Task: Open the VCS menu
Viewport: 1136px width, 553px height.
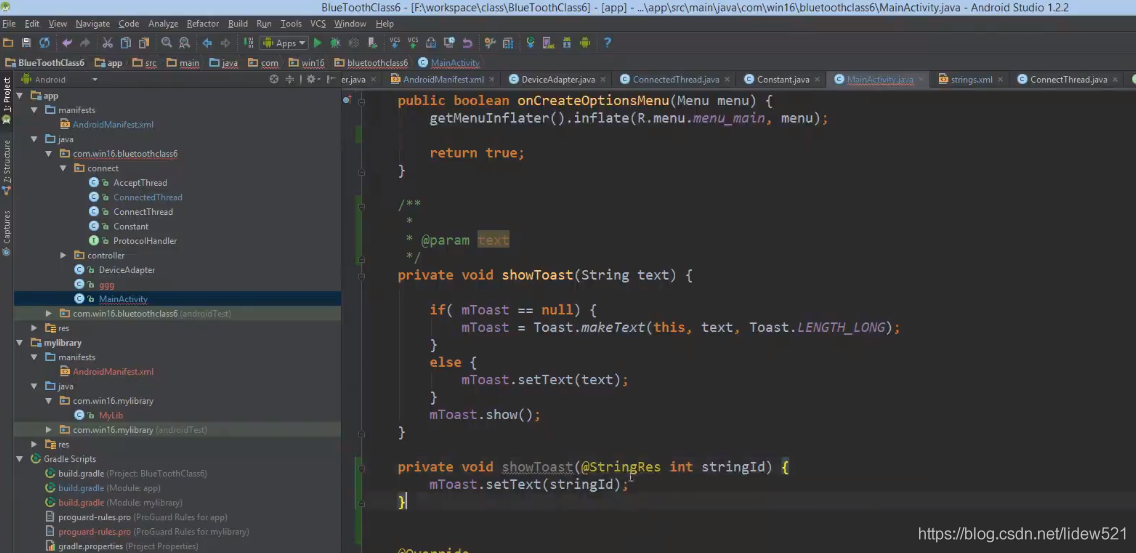Action: 318,24
